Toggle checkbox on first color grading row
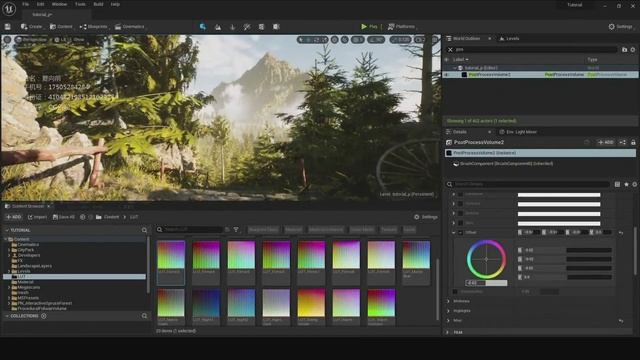Image resolution: width=640 pixels, height=360 pixels. point(460,195)
